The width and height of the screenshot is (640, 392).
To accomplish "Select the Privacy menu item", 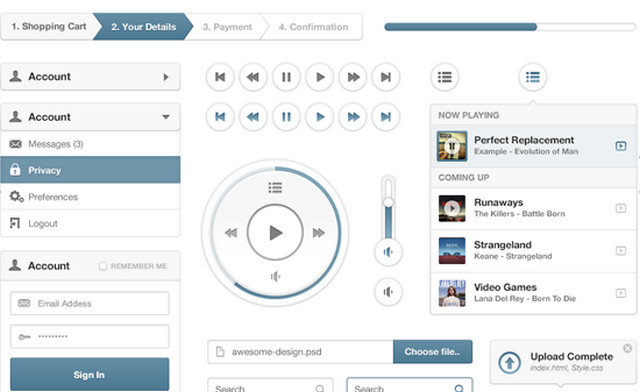I will click(90, 170).
